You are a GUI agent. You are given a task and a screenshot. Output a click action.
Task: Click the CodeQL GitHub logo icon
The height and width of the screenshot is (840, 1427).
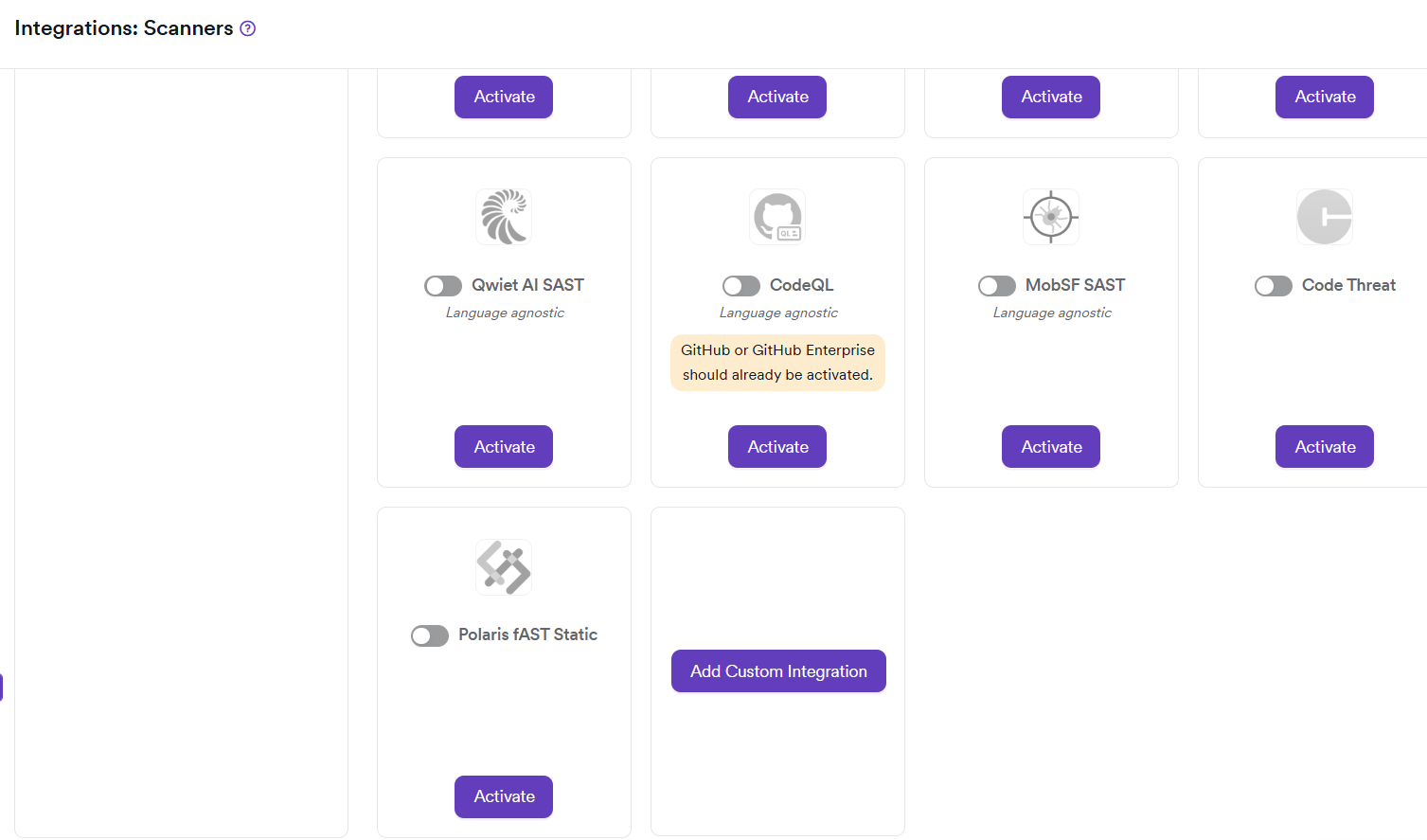777,216
